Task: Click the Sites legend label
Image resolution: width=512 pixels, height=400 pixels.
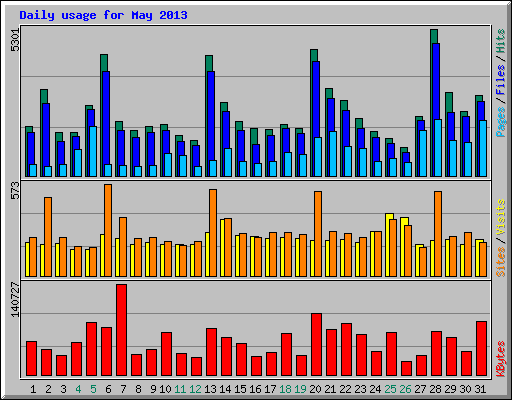Action: point(501,262)
